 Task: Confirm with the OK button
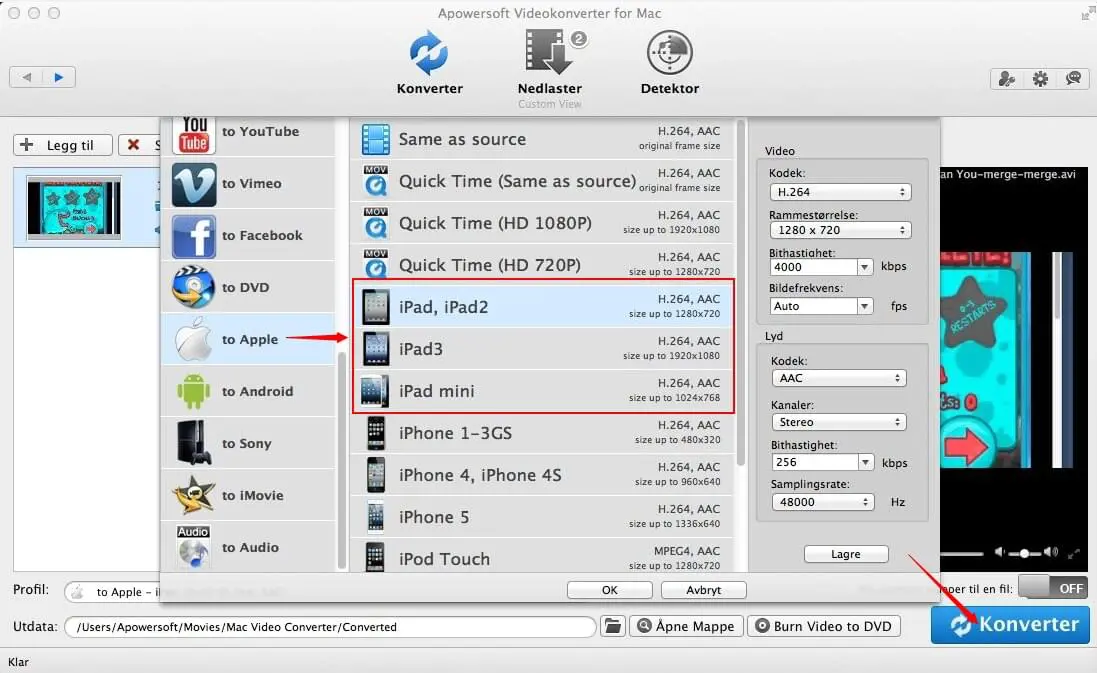[609, 590]
